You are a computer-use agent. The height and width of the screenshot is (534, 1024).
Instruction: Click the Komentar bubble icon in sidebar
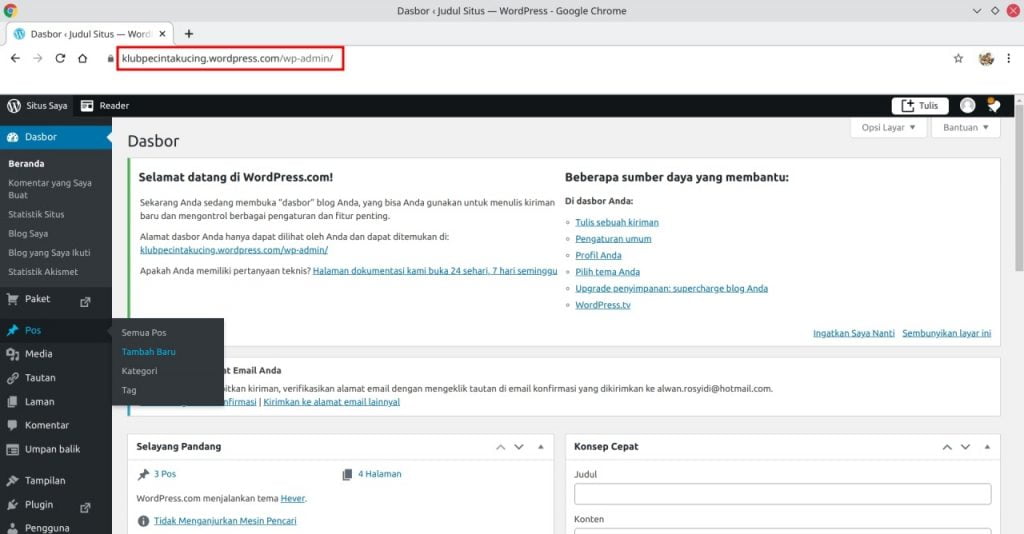[x=12, y=425]
